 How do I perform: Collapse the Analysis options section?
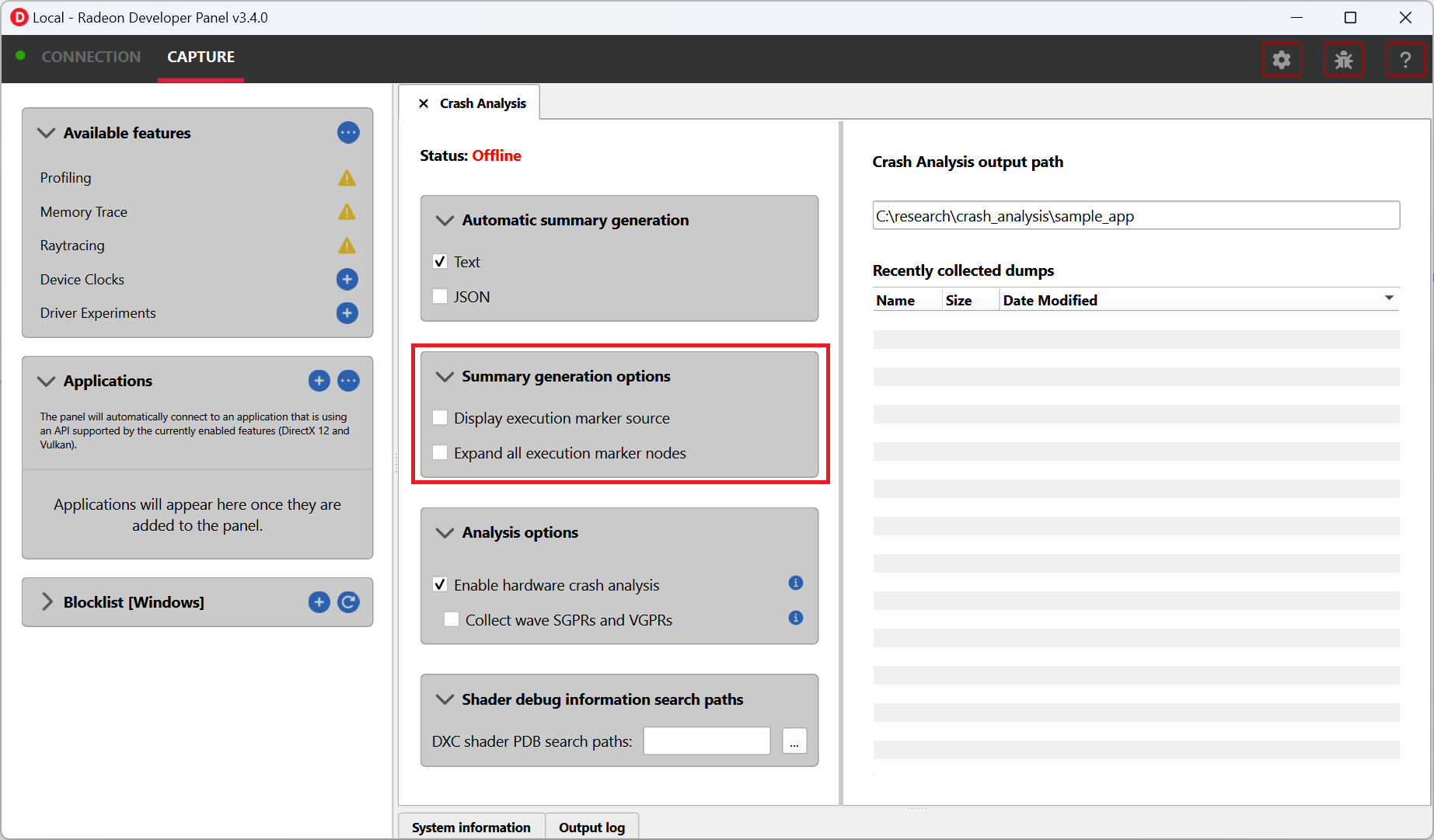coord(445,533)
